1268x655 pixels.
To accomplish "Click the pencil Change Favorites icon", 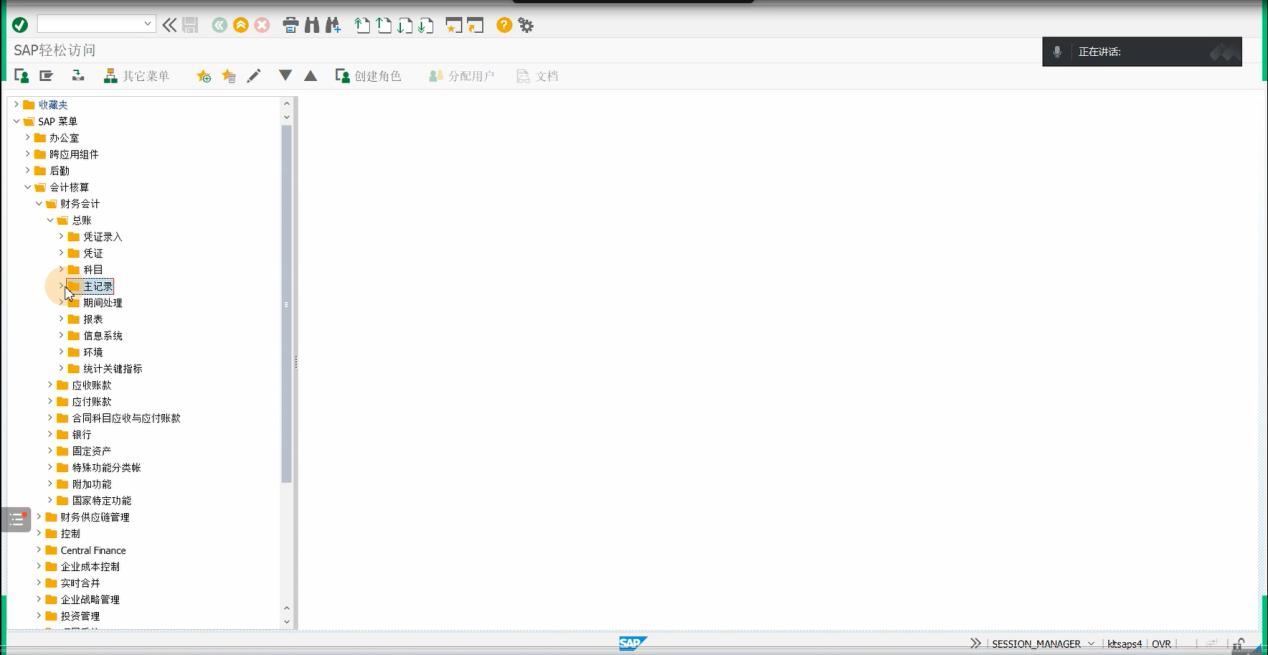I will (254, 76).
